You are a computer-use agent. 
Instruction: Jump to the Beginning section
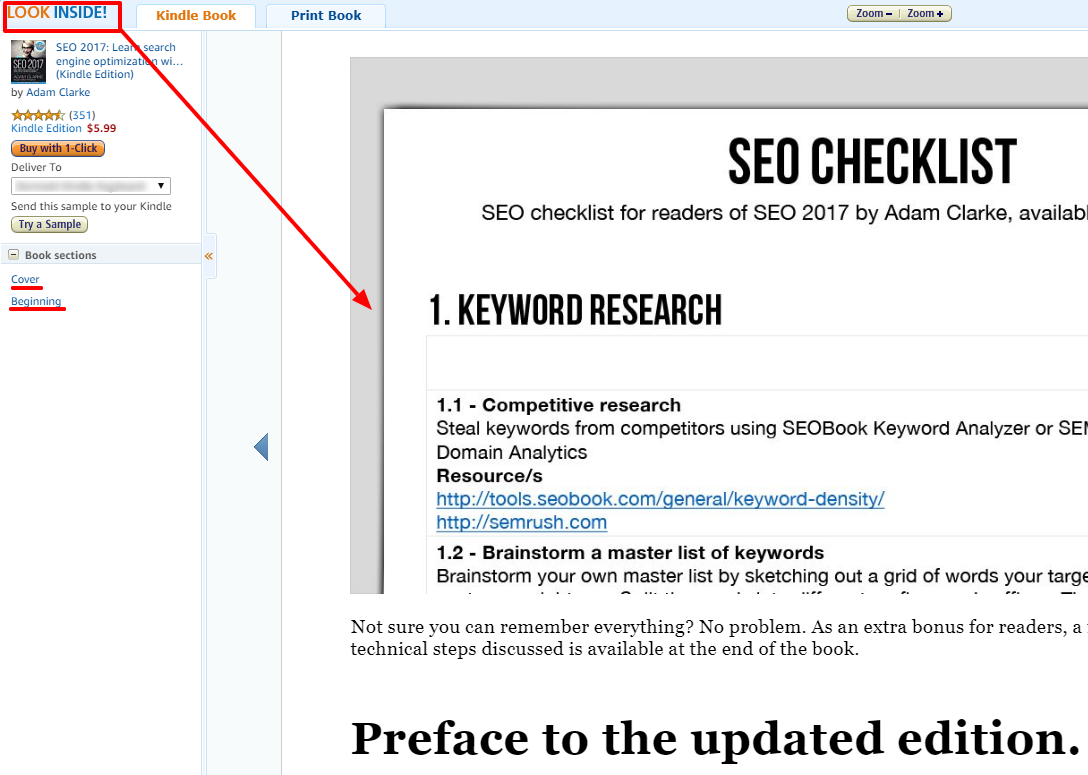click(36, 301)
